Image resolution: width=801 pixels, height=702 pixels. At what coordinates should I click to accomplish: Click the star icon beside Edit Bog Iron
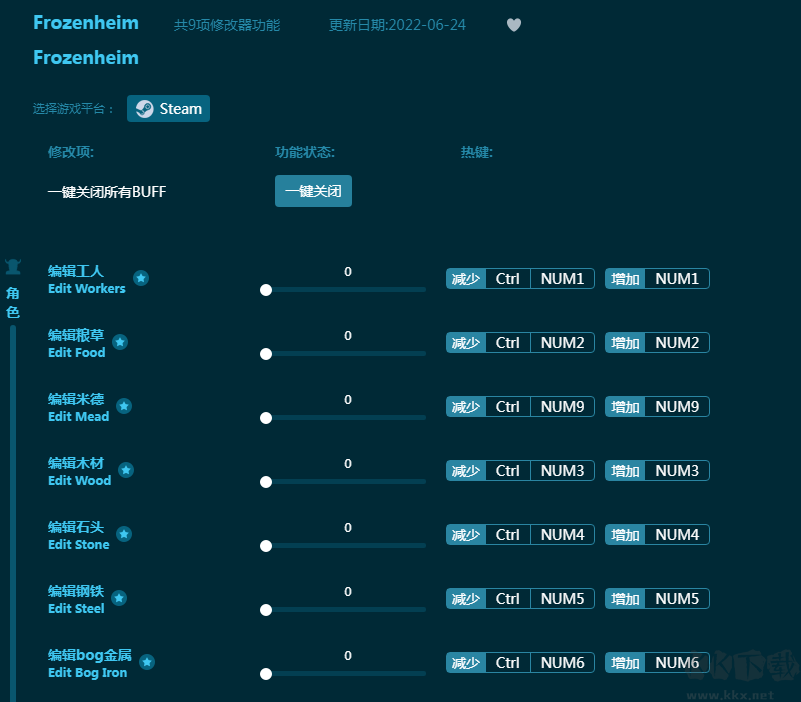(x=147, y=662)
